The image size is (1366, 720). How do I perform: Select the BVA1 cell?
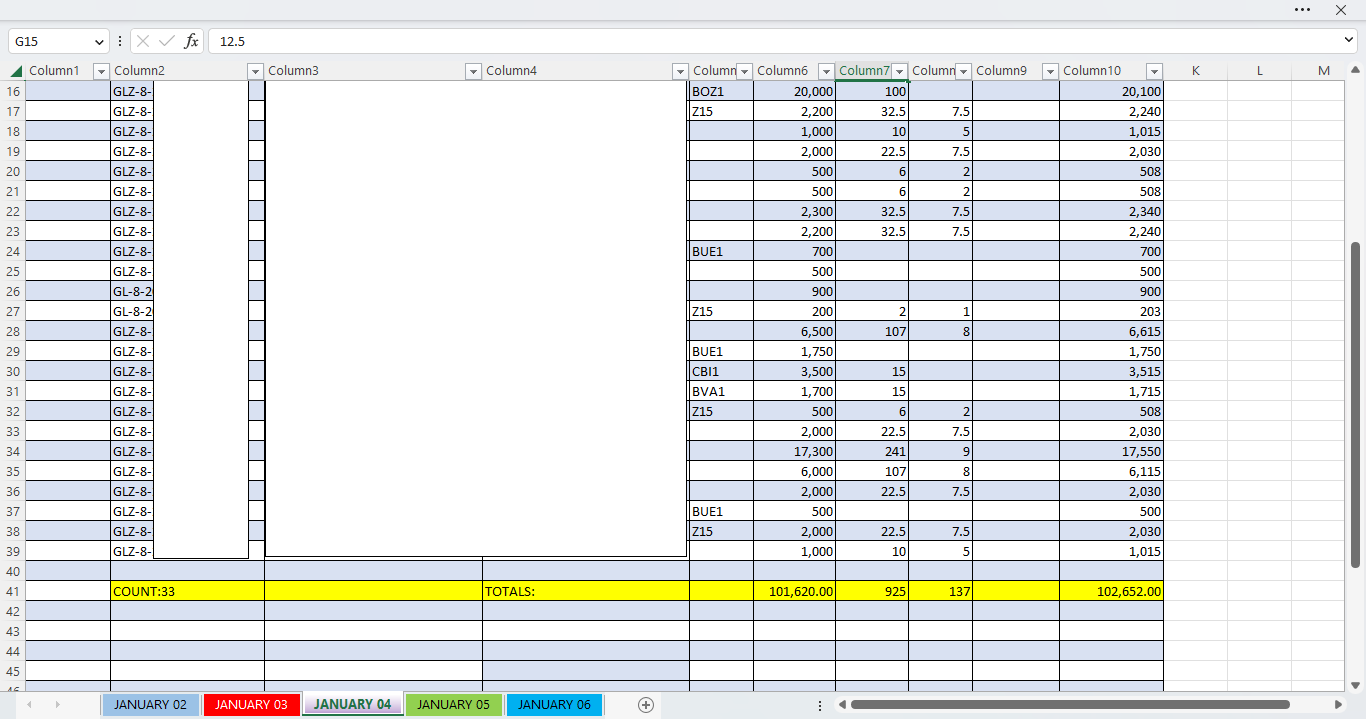click(721, 391)
